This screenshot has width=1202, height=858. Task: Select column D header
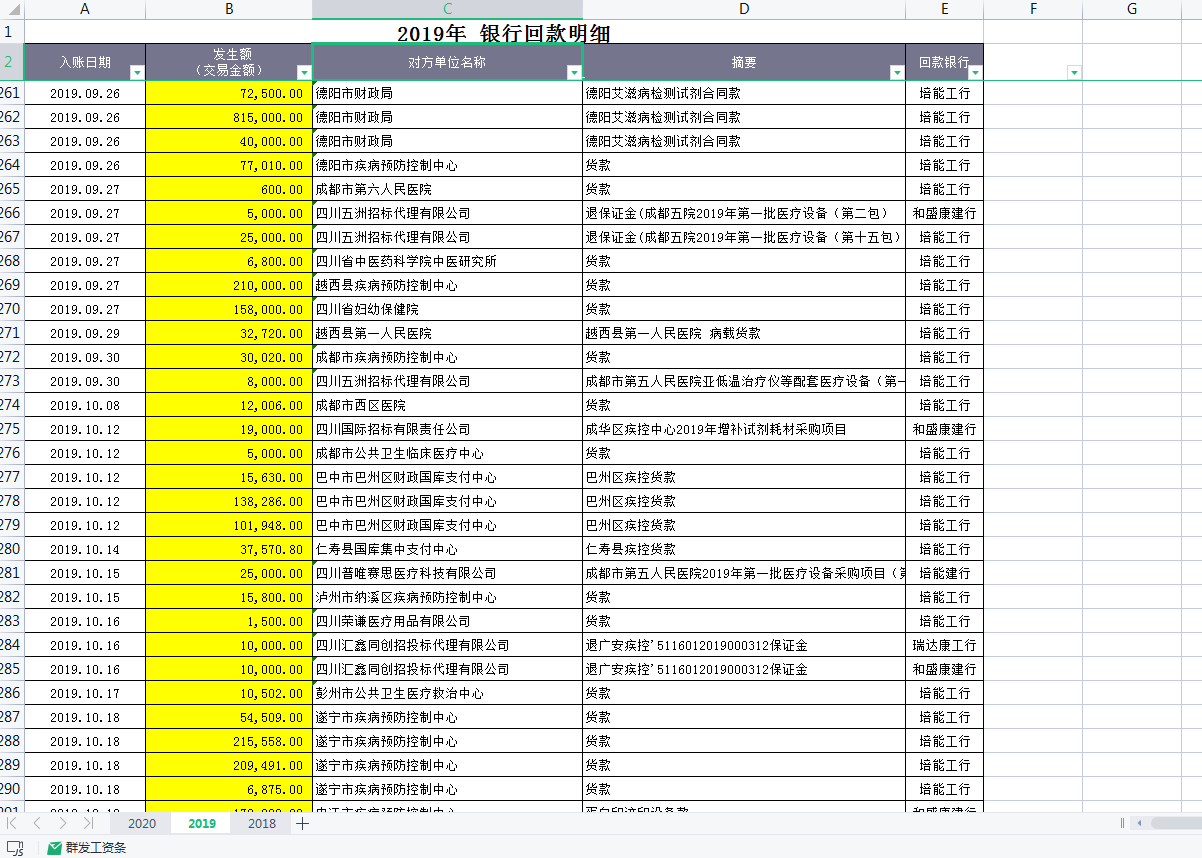pyautogui.click(x=744, y=9)
